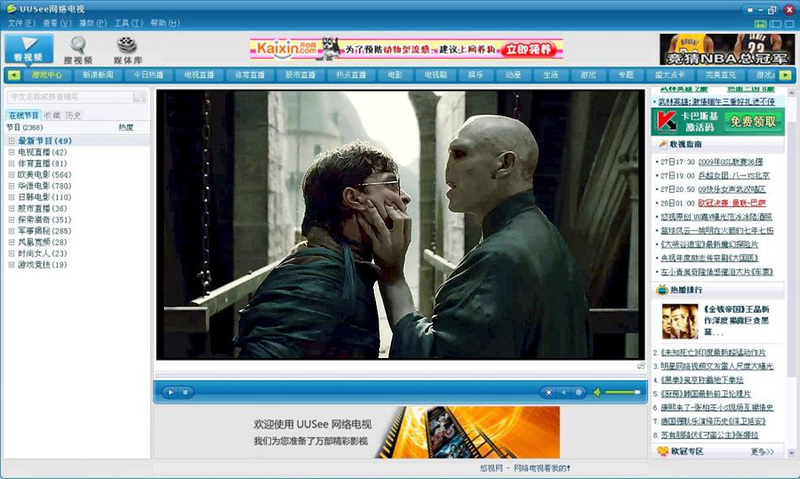Click the 免费领取 Kaspersky button

[753, 121]
